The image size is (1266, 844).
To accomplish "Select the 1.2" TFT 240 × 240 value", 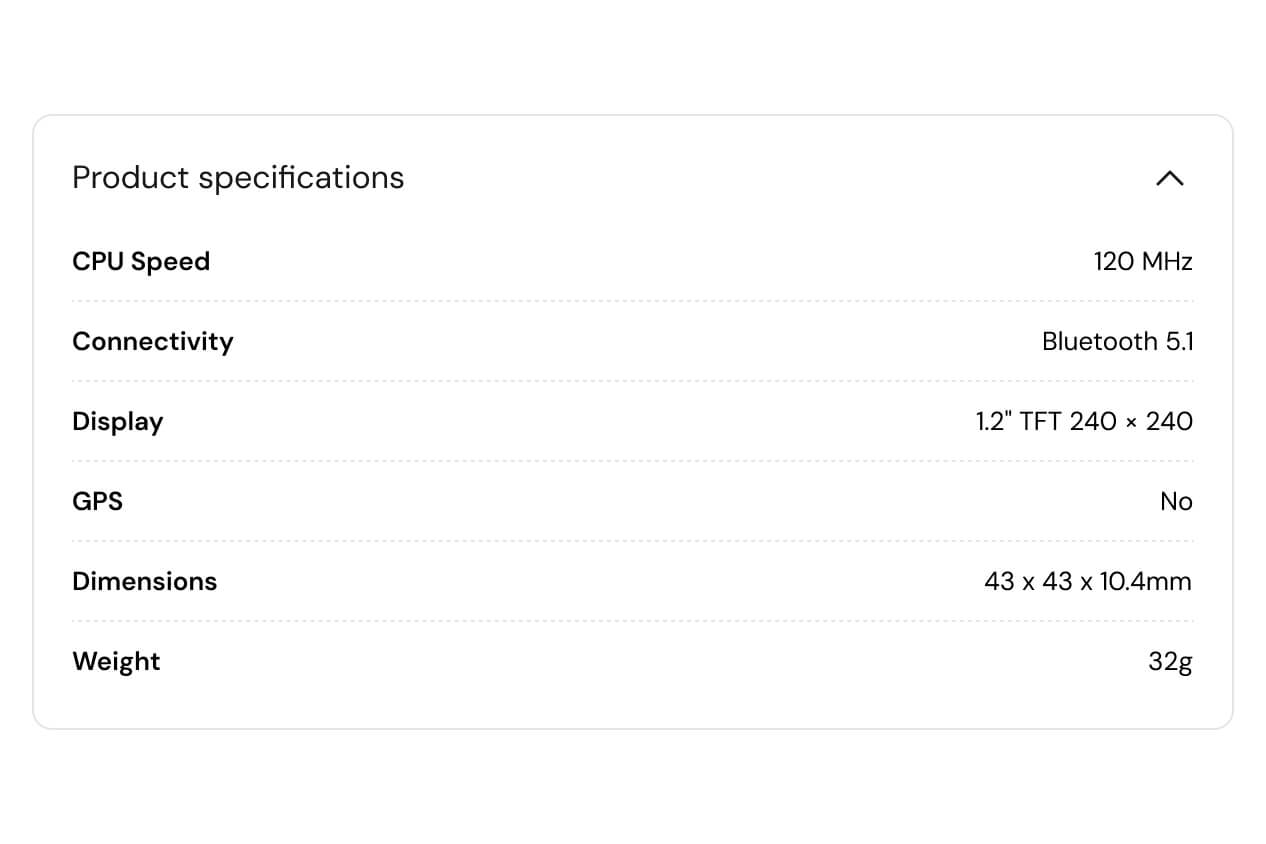I will (1084, 422).
